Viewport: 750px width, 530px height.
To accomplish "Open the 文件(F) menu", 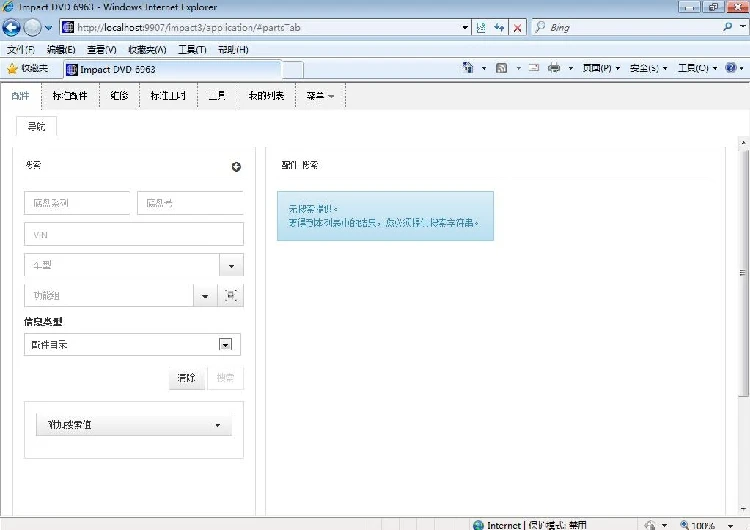I will (x=21, y=49).
